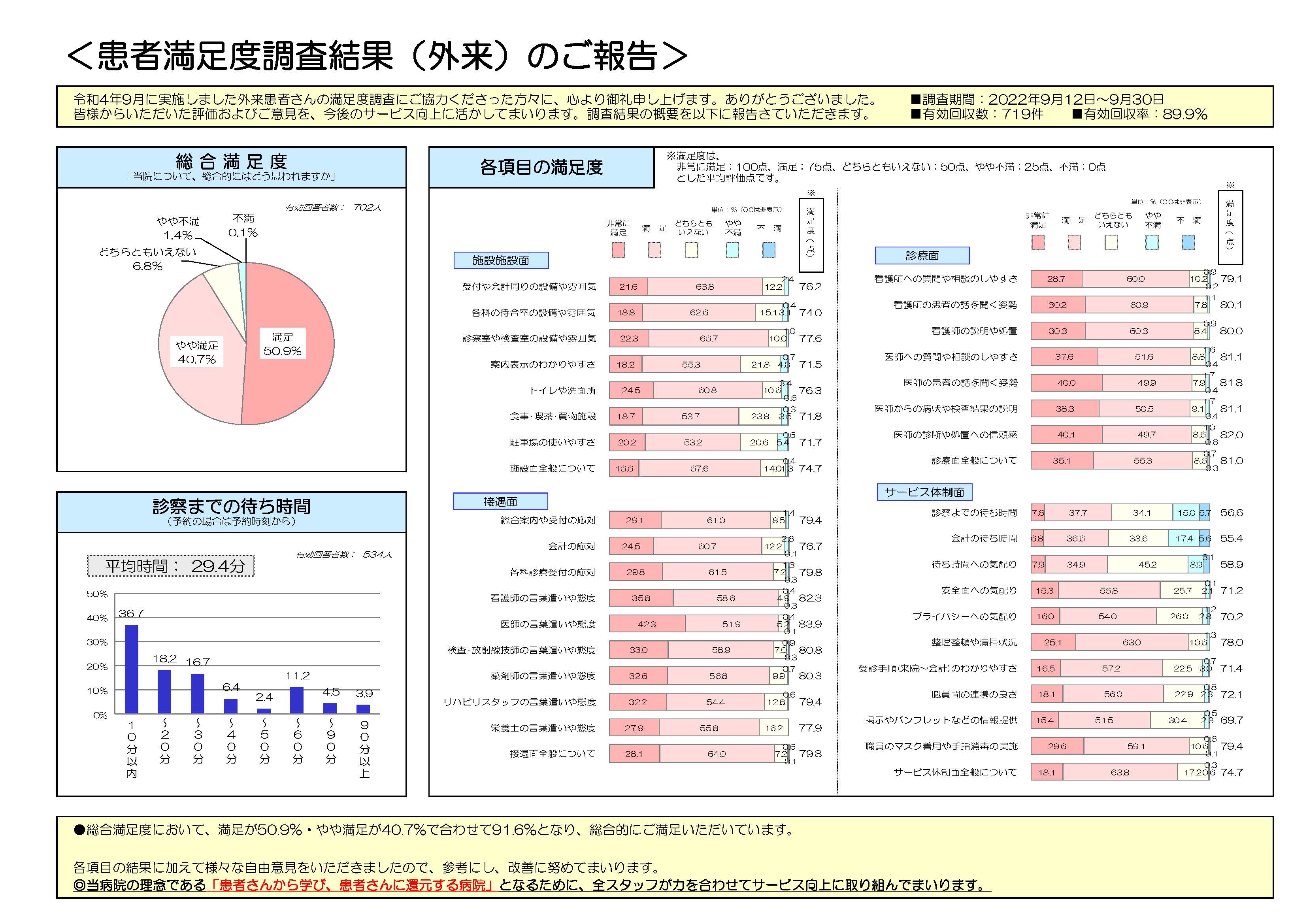
Task: Click the トイレや洗面所 row label
Action: [x=562, y=390]
